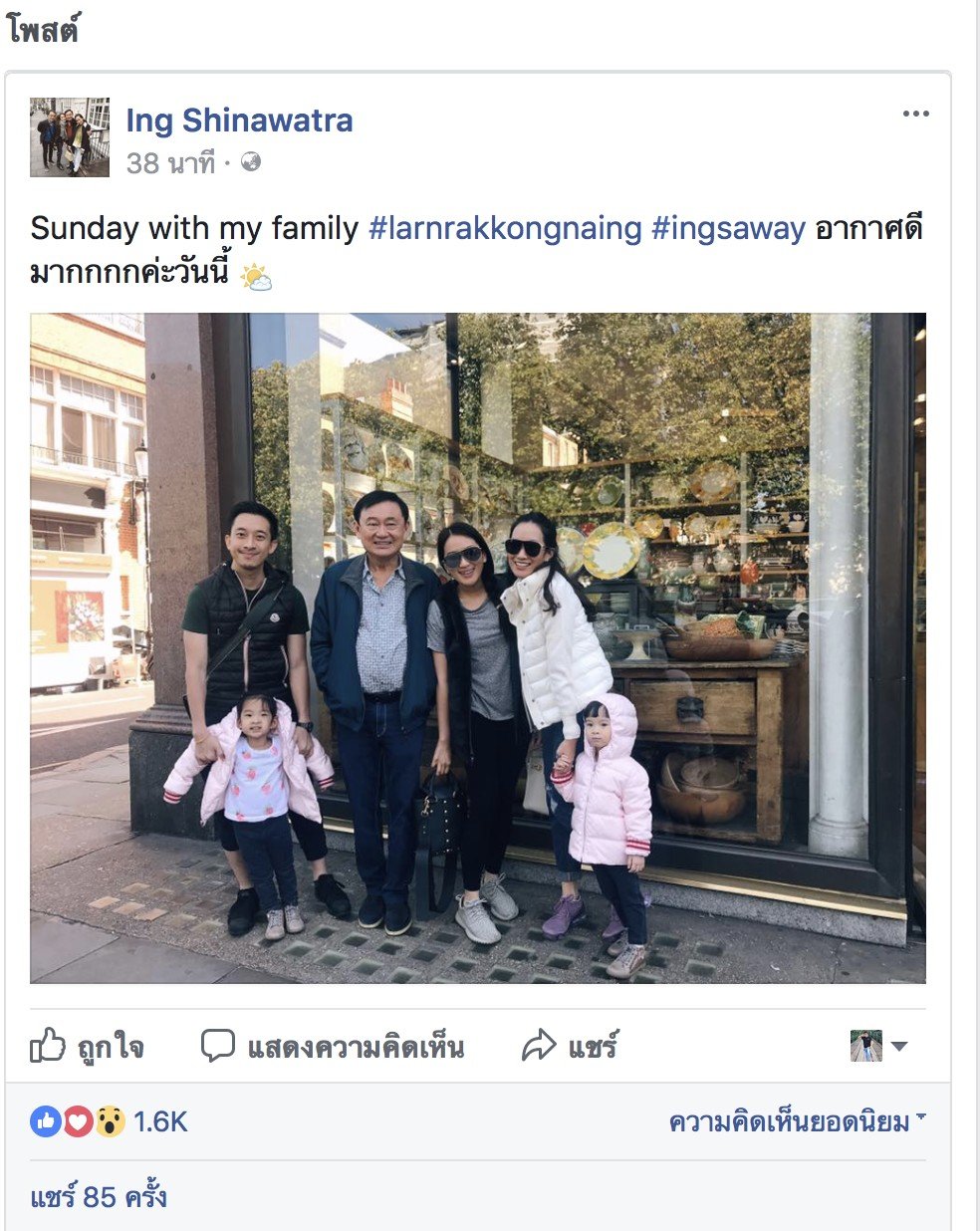Click the comment bubble icon
This screenshot has width=980, height=1231.
(x=217, y=1046)
